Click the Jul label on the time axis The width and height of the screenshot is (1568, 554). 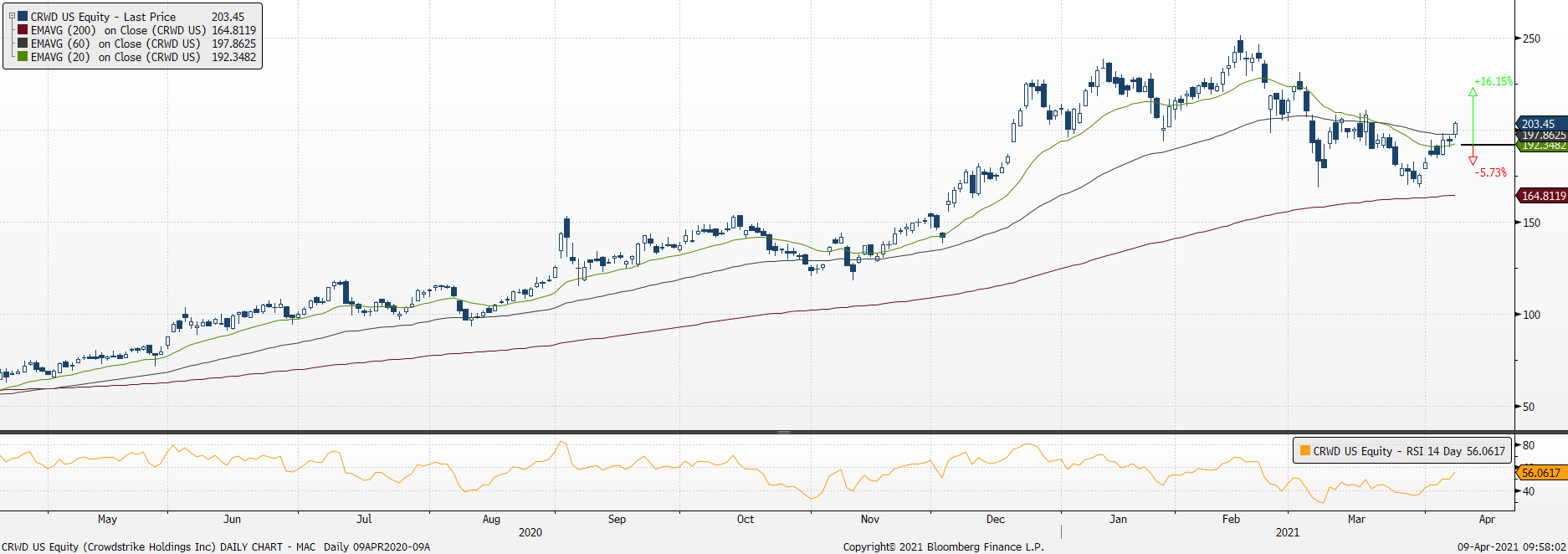coord(364,519)
